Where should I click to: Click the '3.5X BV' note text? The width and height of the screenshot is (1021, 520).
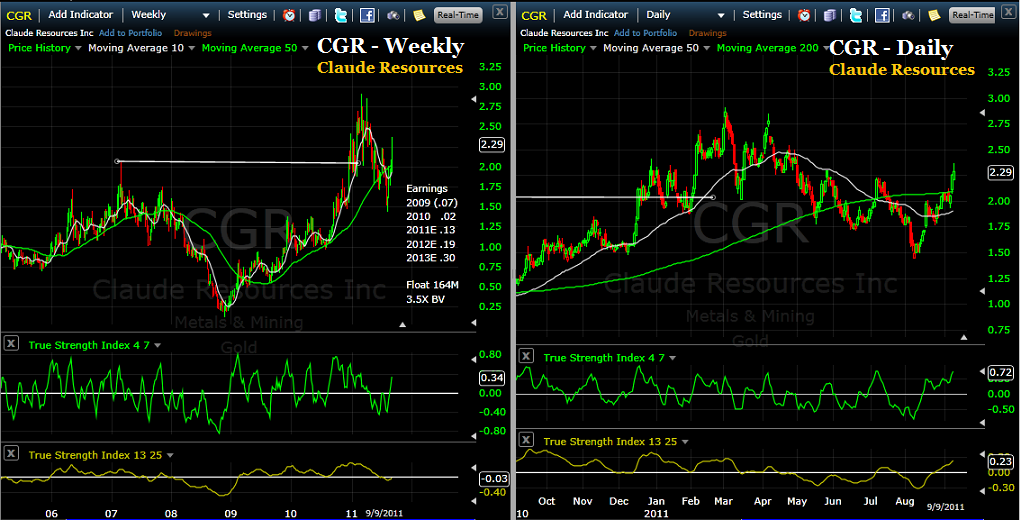click(425, 299)
